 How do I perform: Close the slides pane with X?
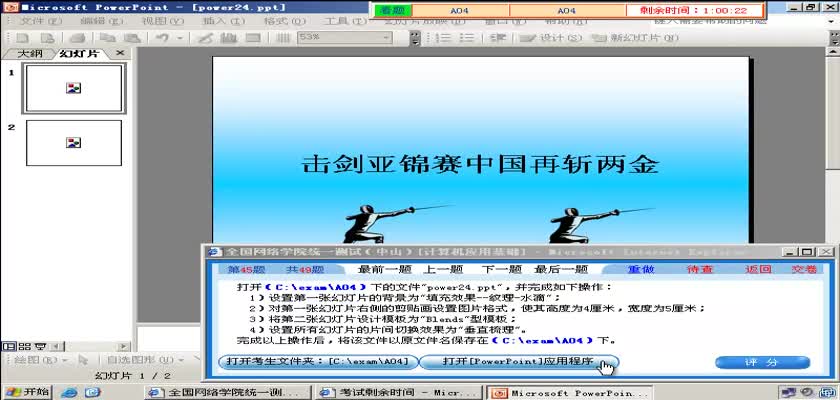click(x=120, y=53)
